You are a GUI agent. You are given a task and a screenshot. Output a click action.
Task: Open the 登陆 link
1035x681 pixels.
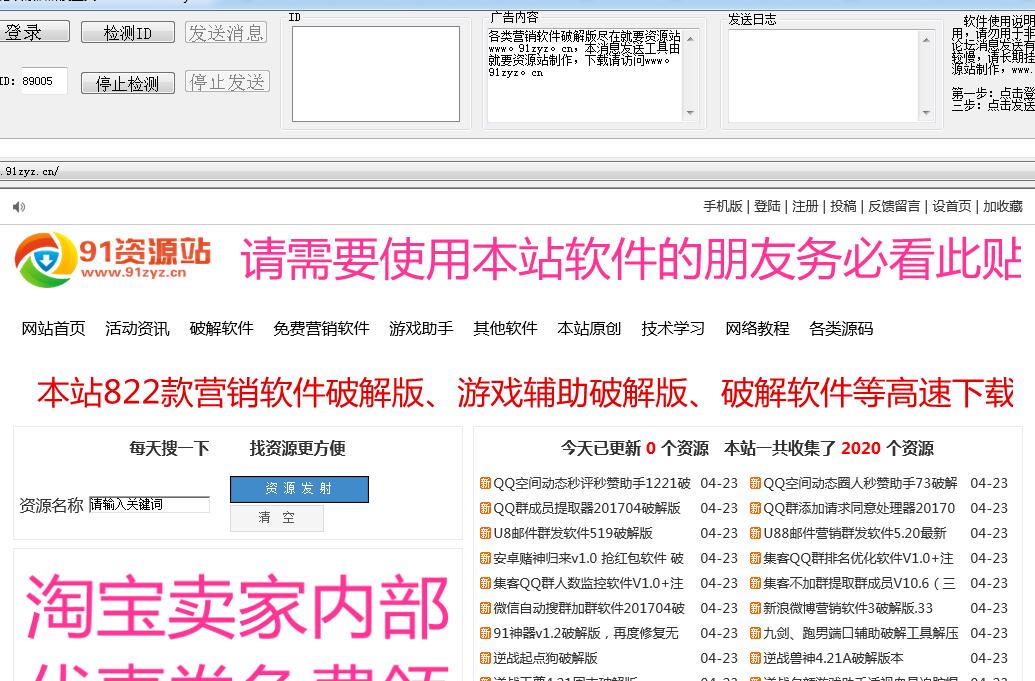tap(767, 207)
